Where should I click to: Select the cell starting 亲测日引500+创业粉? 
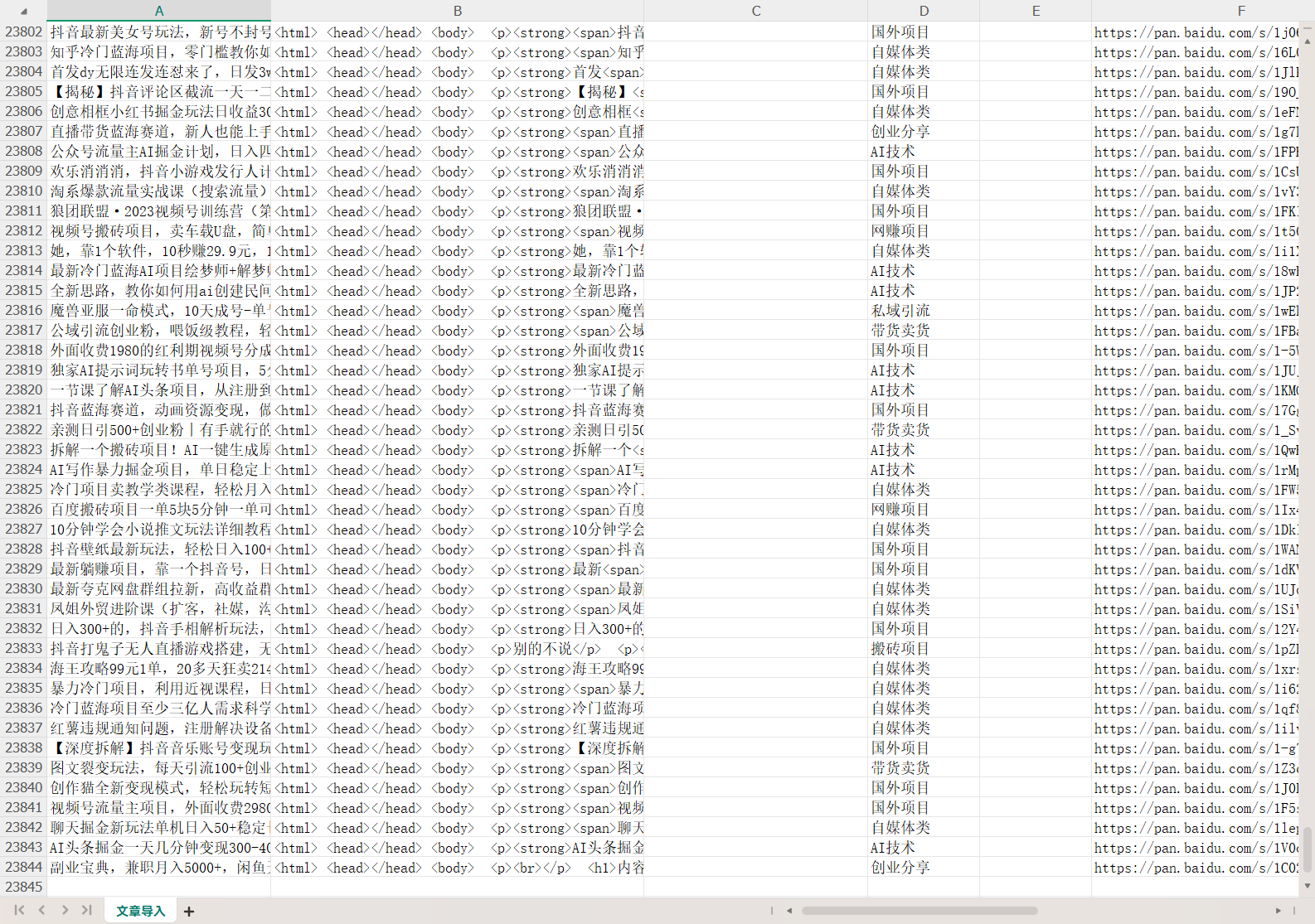pyautogui.click(x=159, y=429)
